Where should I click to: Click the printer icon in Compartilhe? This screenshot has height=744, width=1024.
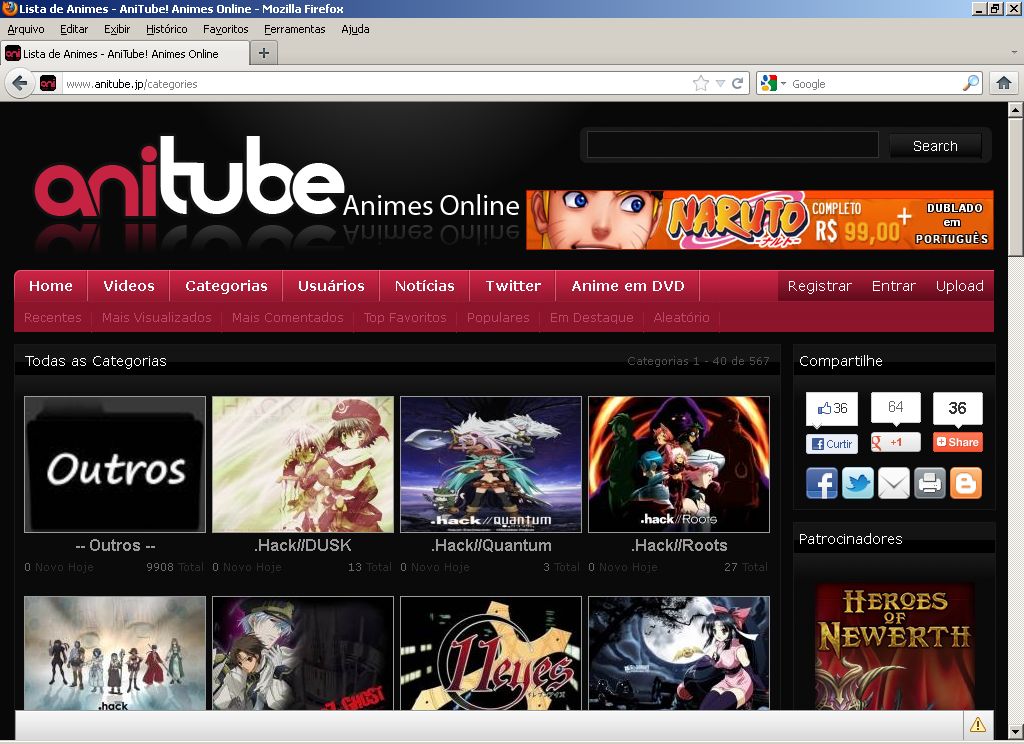929,483
